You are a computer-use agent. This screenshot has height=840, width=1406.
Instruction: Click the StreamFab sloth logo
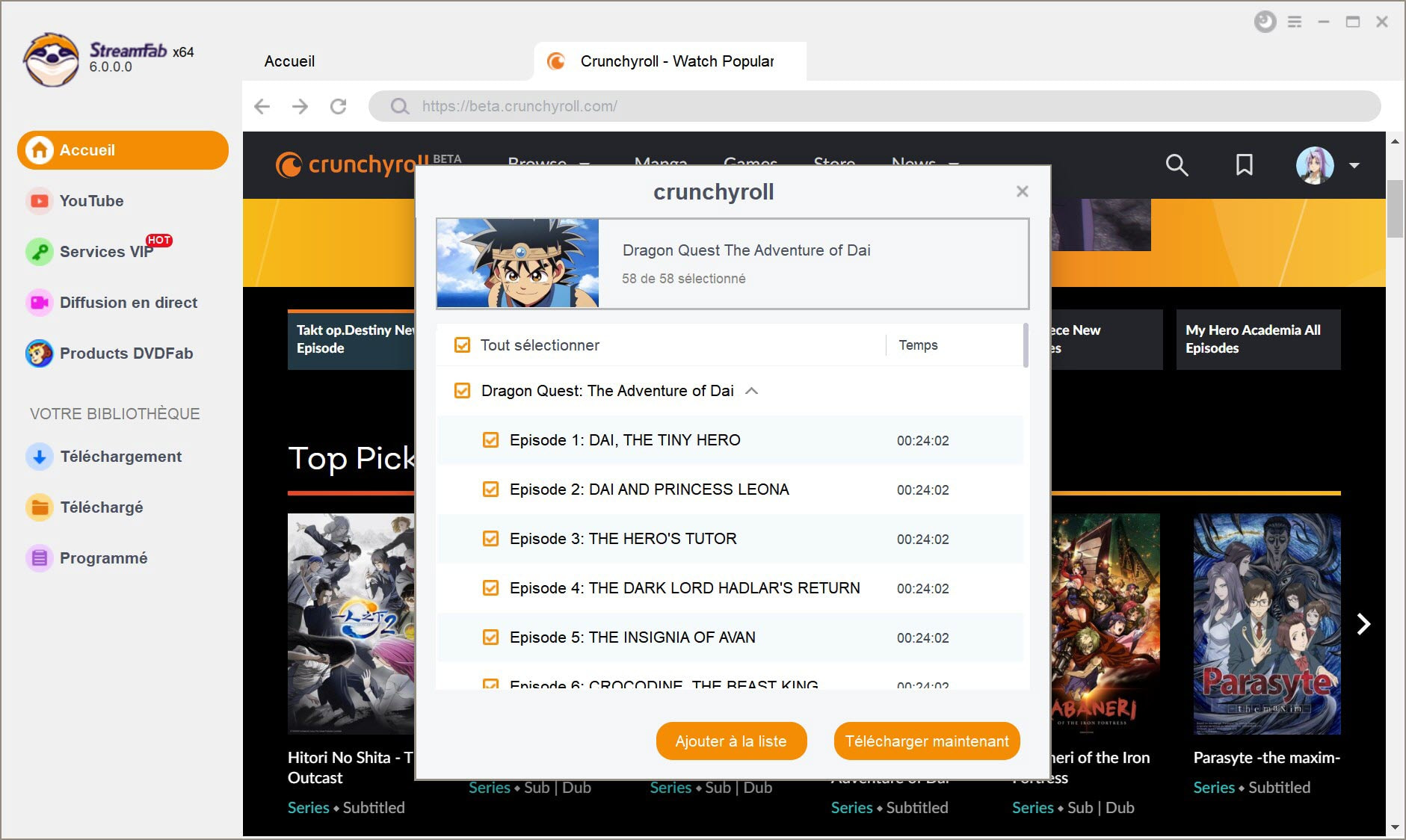point(51,60)
